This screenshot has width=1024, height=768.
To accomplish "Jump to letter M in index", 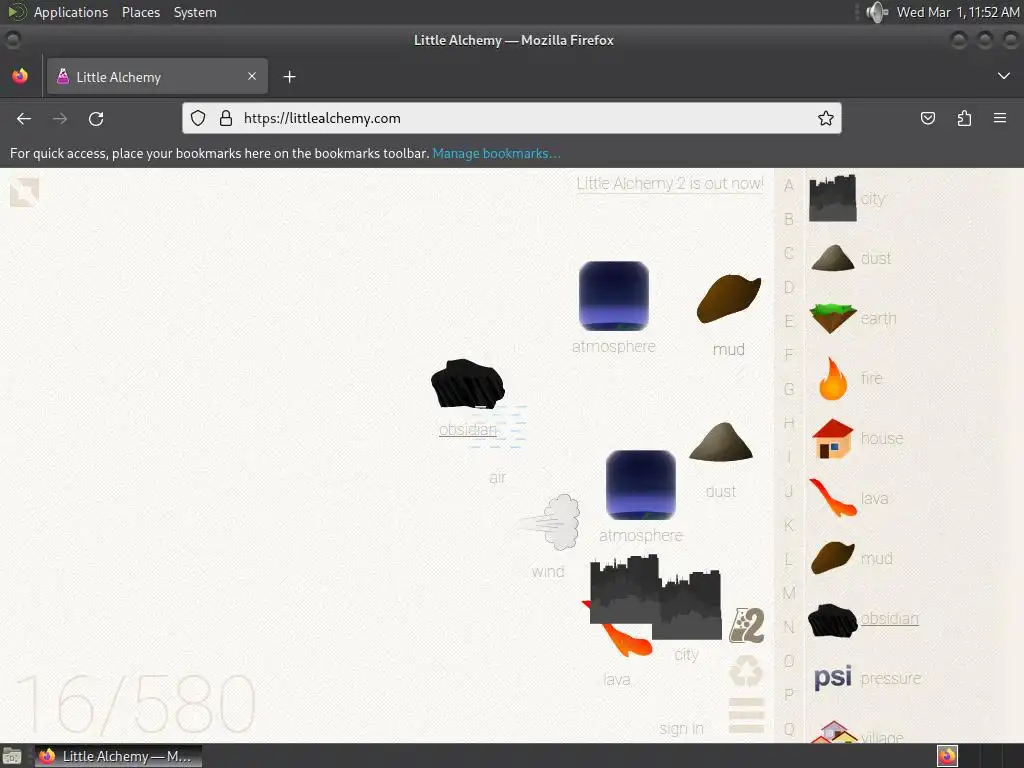I will point(789,593).
